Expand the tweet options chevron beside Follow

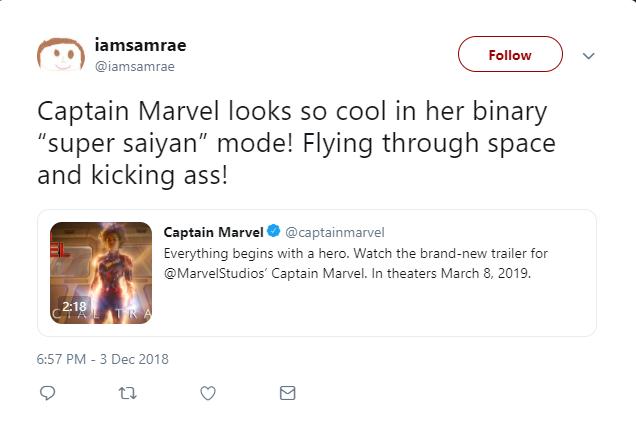click(588, 55)
